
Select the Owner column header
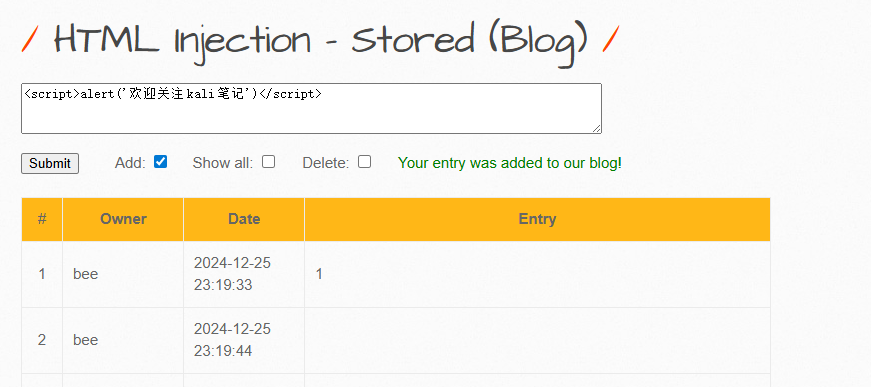tap(123, 219)
